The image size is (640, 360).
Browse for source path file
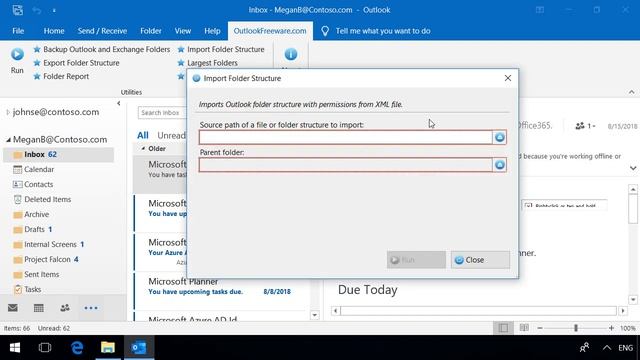click(500, 138)
